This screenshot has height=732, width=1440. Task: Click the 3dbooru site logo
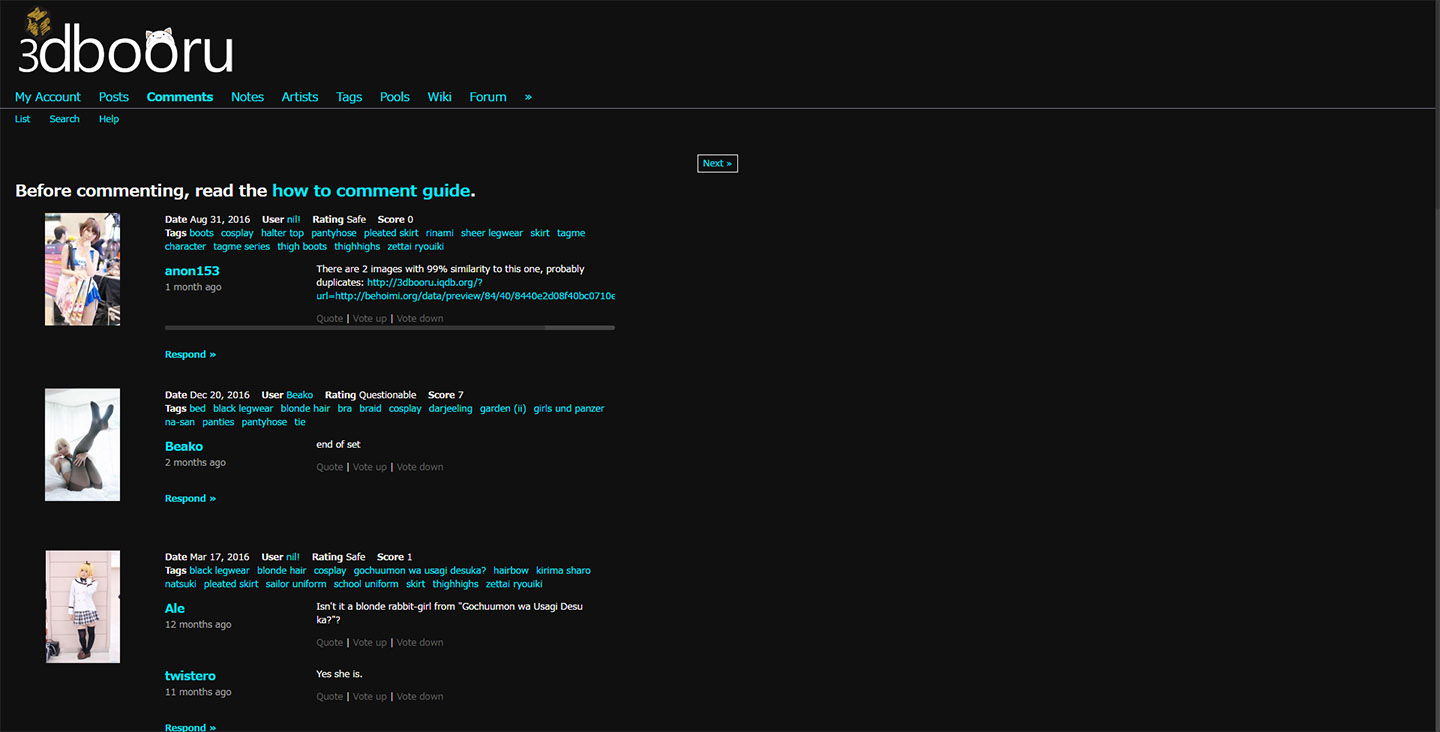(x=126, y=42)
